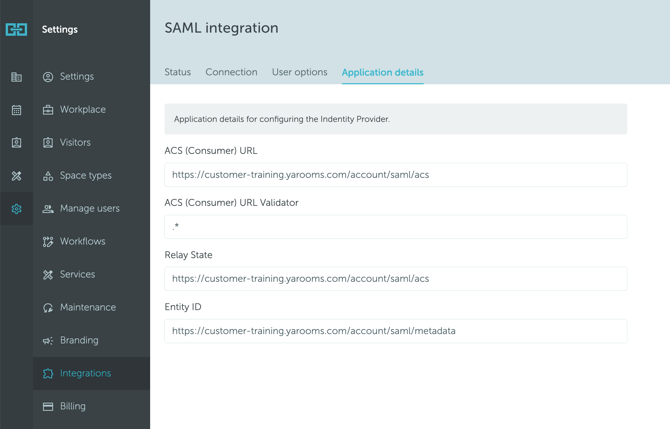Open Space types settings
Viewport: 670px width, 429px height.
click(85, 176)
